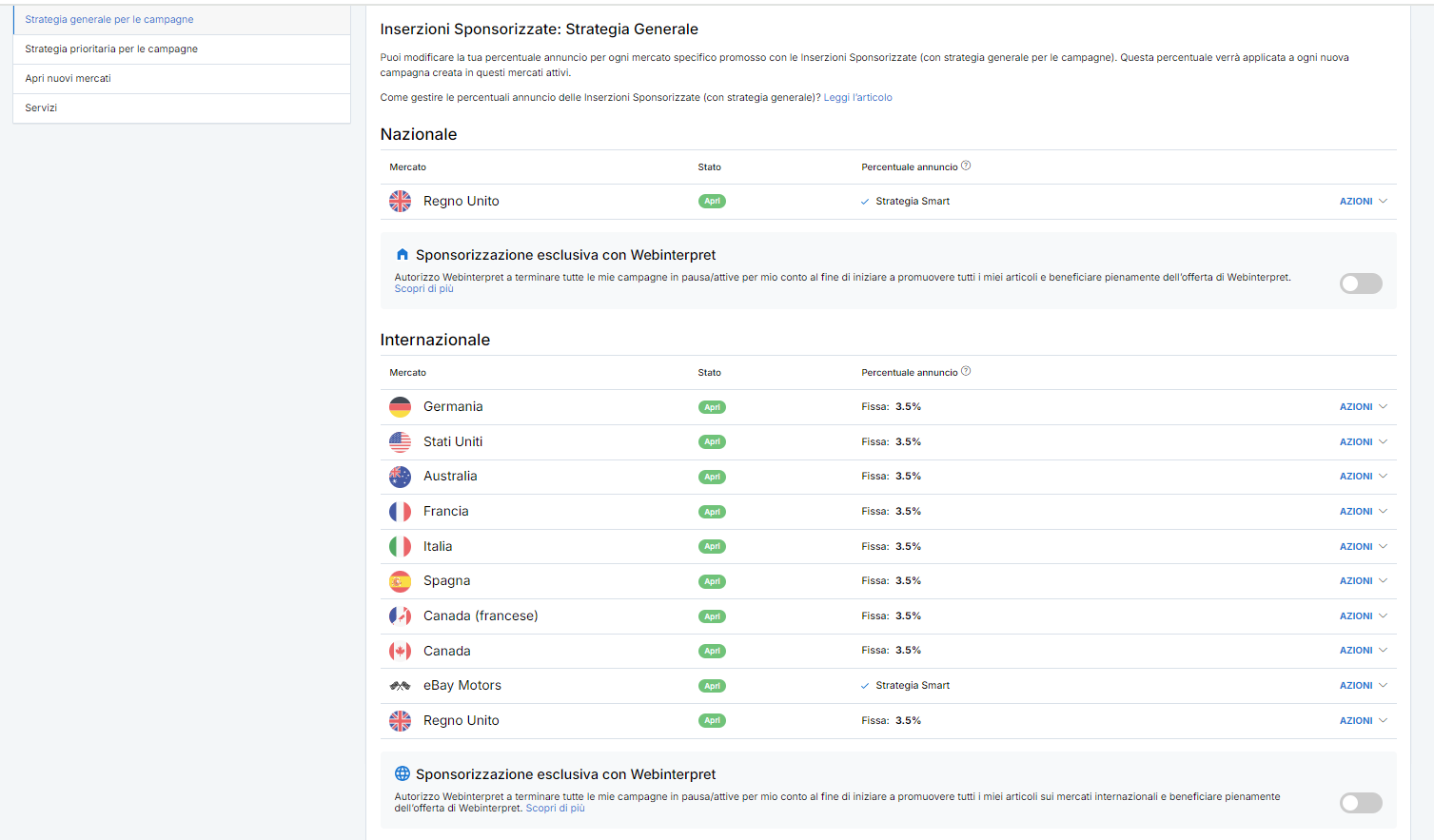
Task: Click Aprl status badge for Spagna
Action: (x=712, y=581)
